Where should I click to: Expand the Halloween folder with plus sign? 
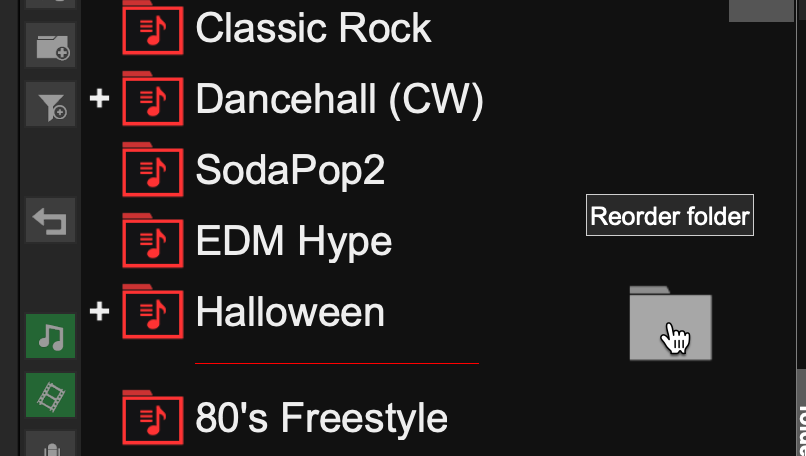pos(99,311)
